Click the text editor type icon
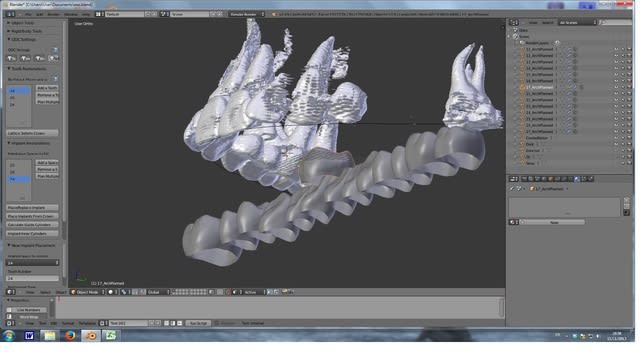The height and width of the screenshot is (360, 640). click(x=11, y=323)
